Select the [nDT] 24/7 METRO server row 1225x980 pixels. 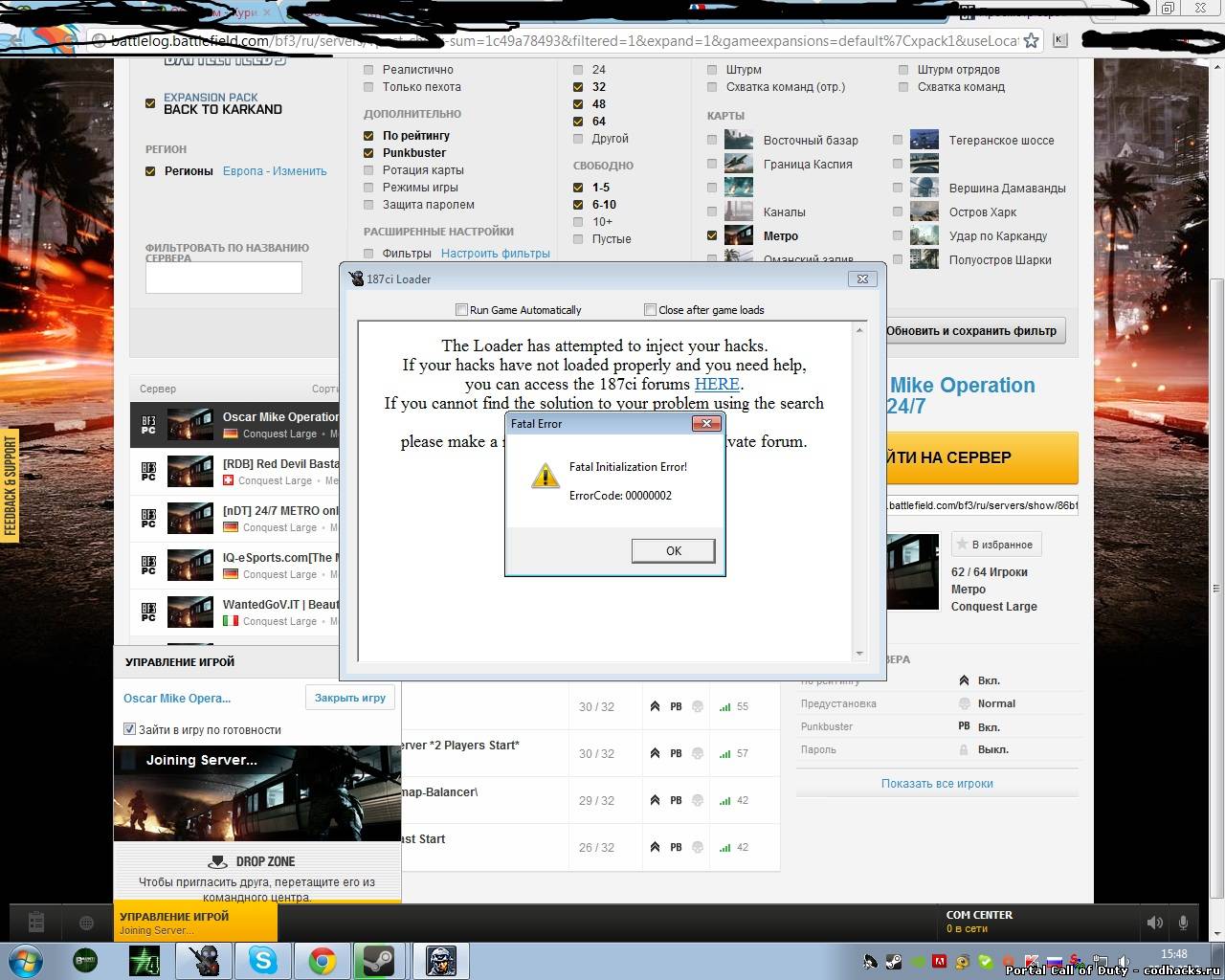(235, 519)
